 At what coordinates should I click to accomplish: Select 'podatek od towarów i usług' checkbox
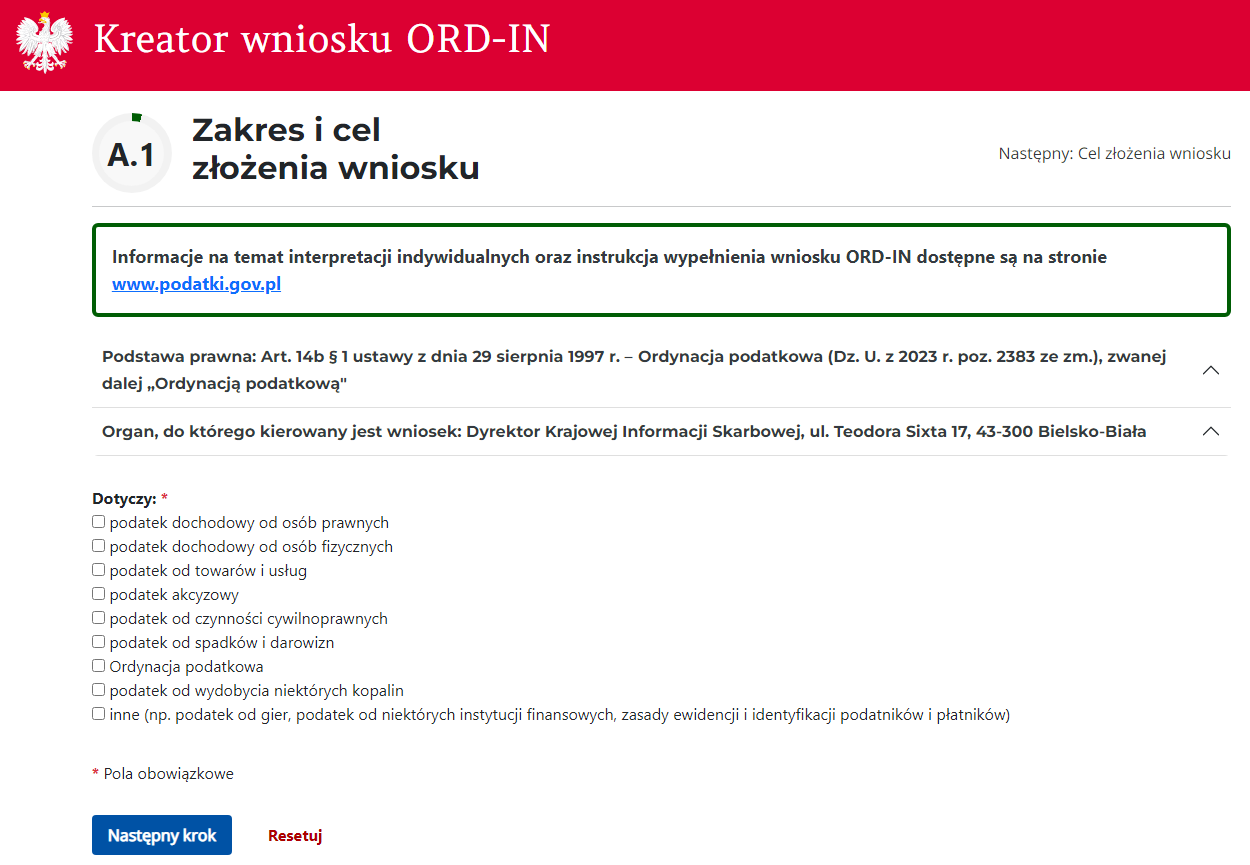[98, 570]
